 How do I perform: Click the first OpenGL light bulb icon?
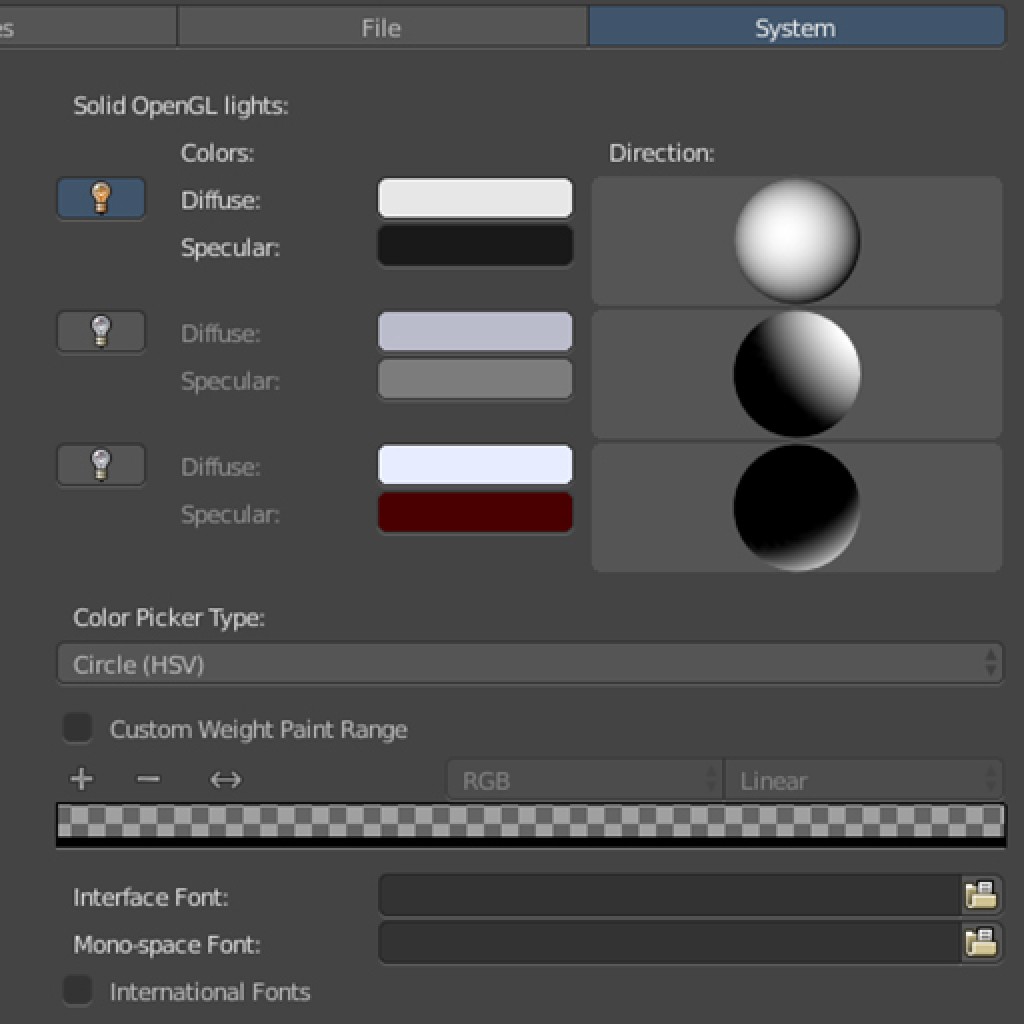[100, 198]
